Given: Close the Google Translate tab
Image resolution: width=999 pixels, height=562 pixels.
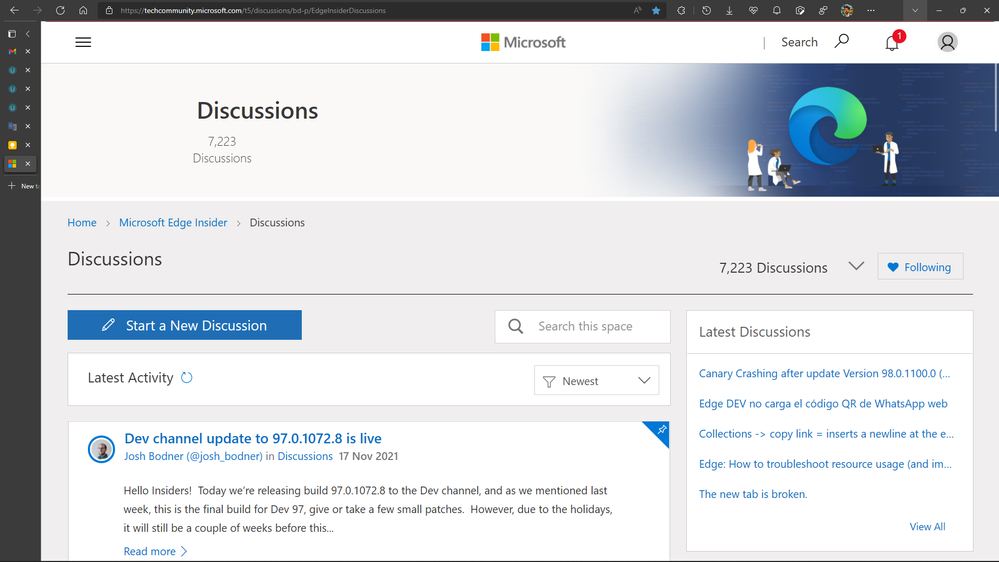Looking at the screenshot, I should (x=28, y=126).
